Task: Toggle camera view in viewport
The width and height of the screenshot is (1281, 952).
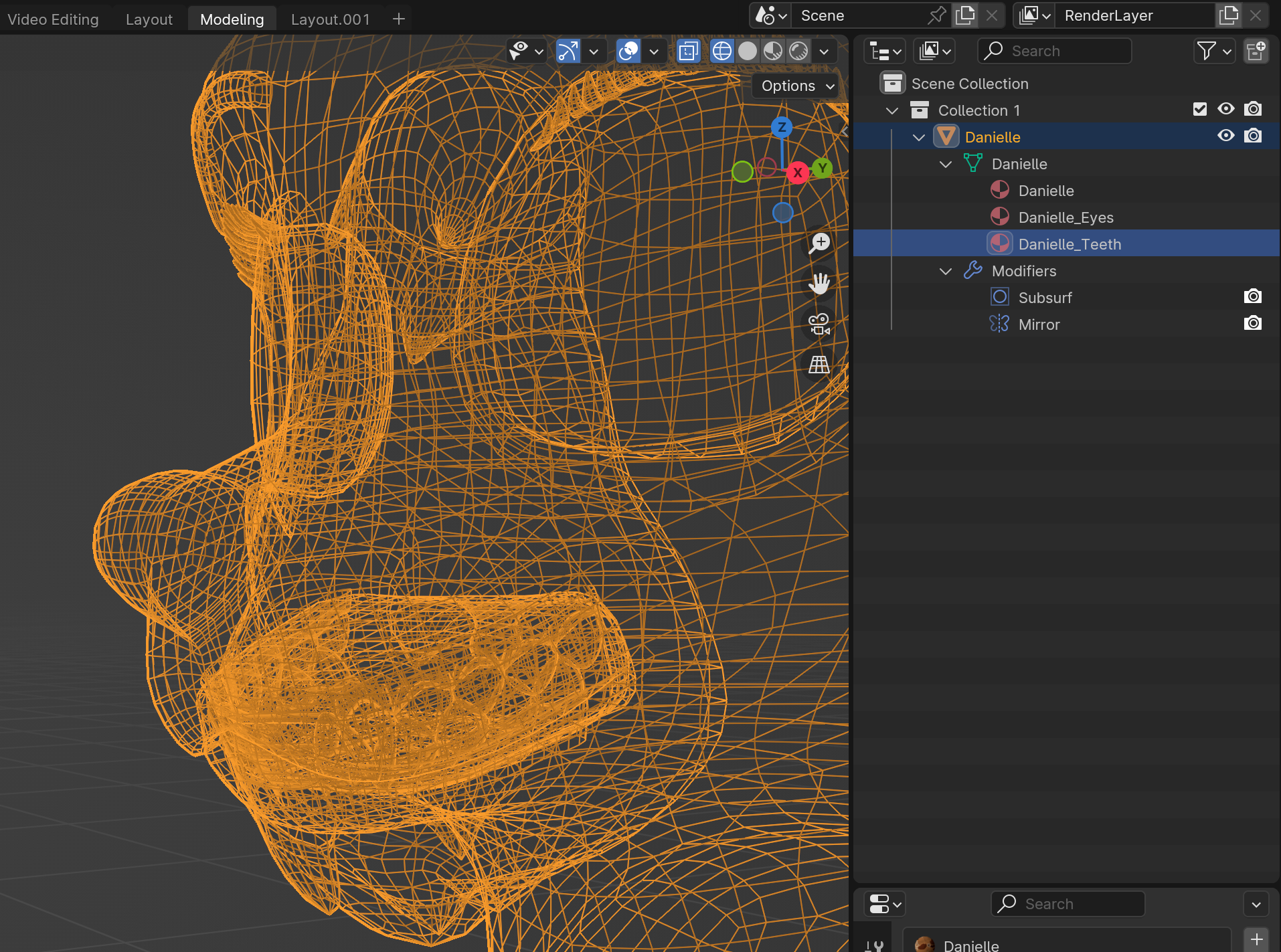Action: point(819,324)
